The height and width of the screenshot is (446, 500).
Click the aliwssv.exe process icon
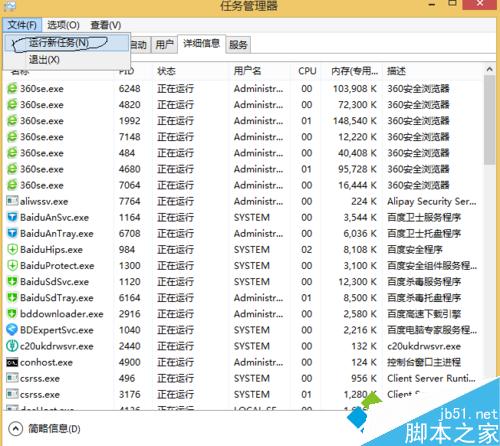click(x=12, y=201)
